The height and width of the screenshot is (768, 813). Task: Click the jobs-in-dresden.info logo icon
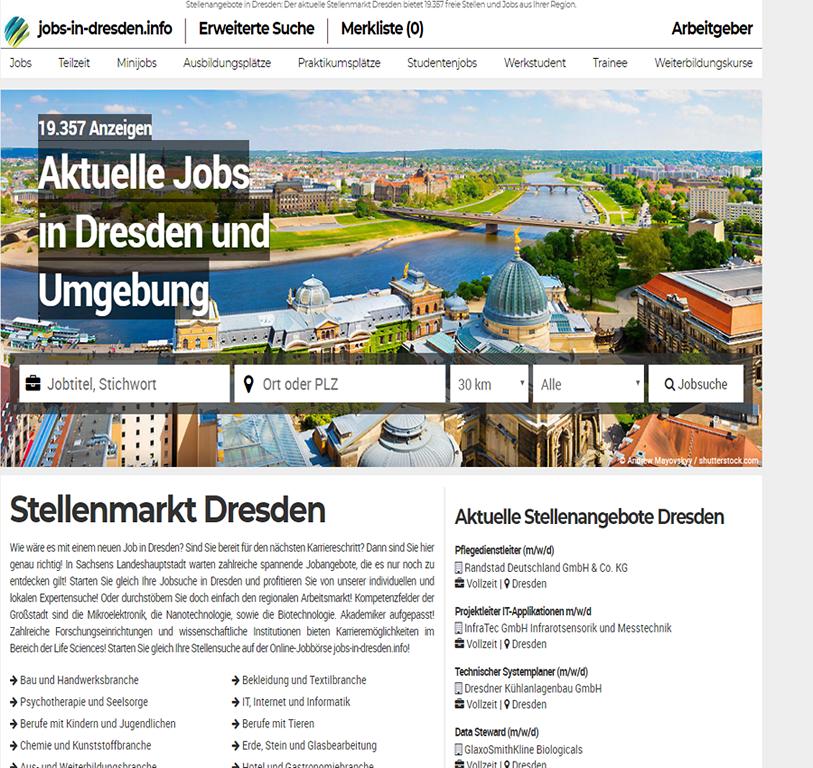pos(18,29)
